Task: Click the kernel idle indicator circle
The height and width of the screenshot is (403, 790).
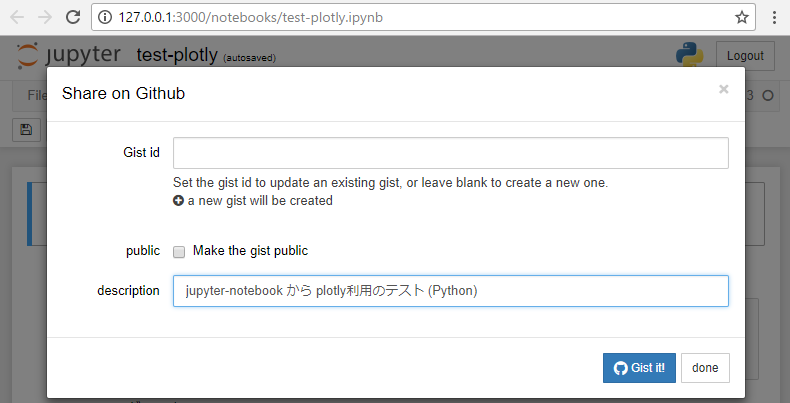Action: tap(768, 95)
